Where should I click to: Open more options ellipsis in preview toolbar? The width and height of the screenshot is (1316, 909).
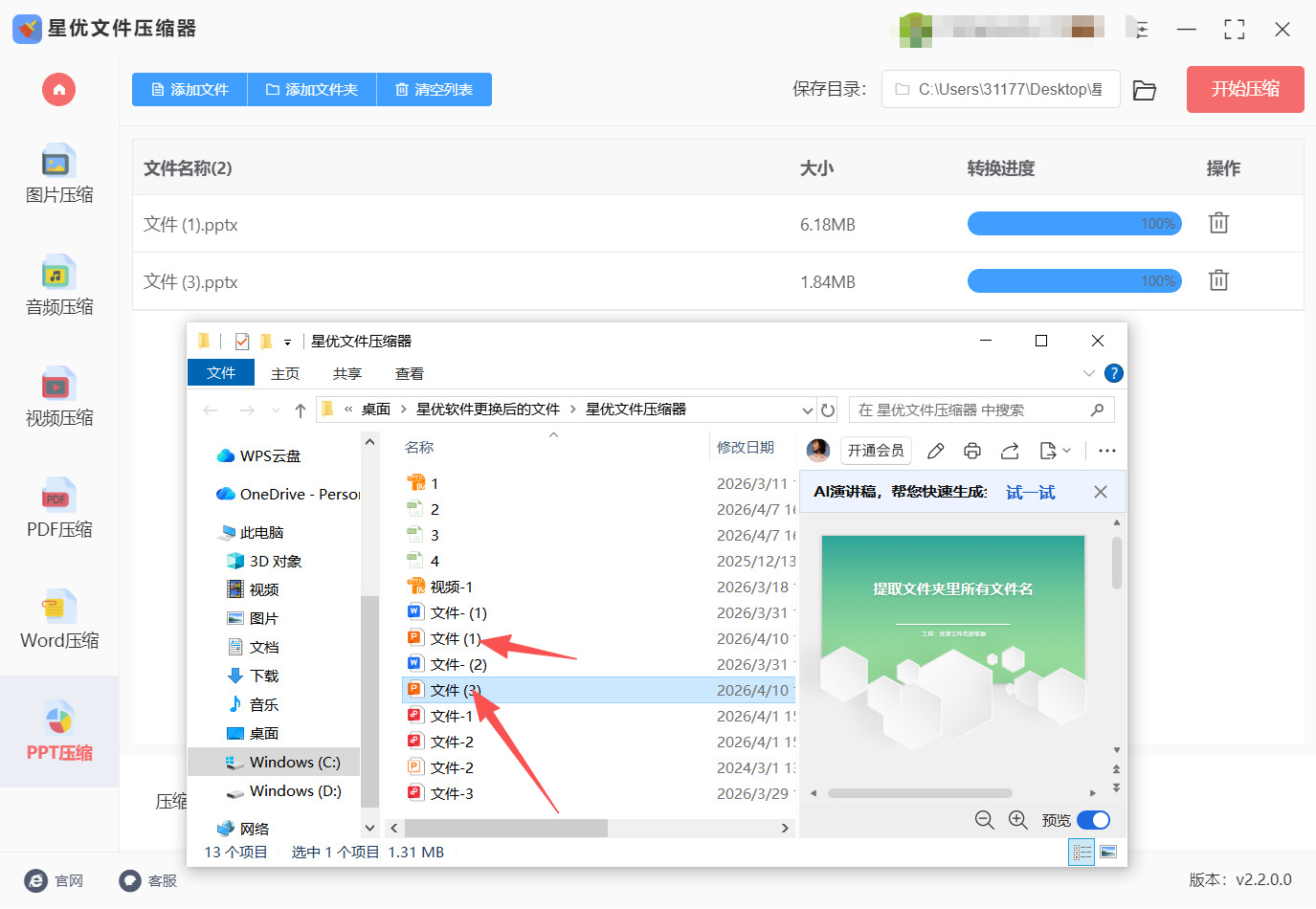click(1107, 451)
